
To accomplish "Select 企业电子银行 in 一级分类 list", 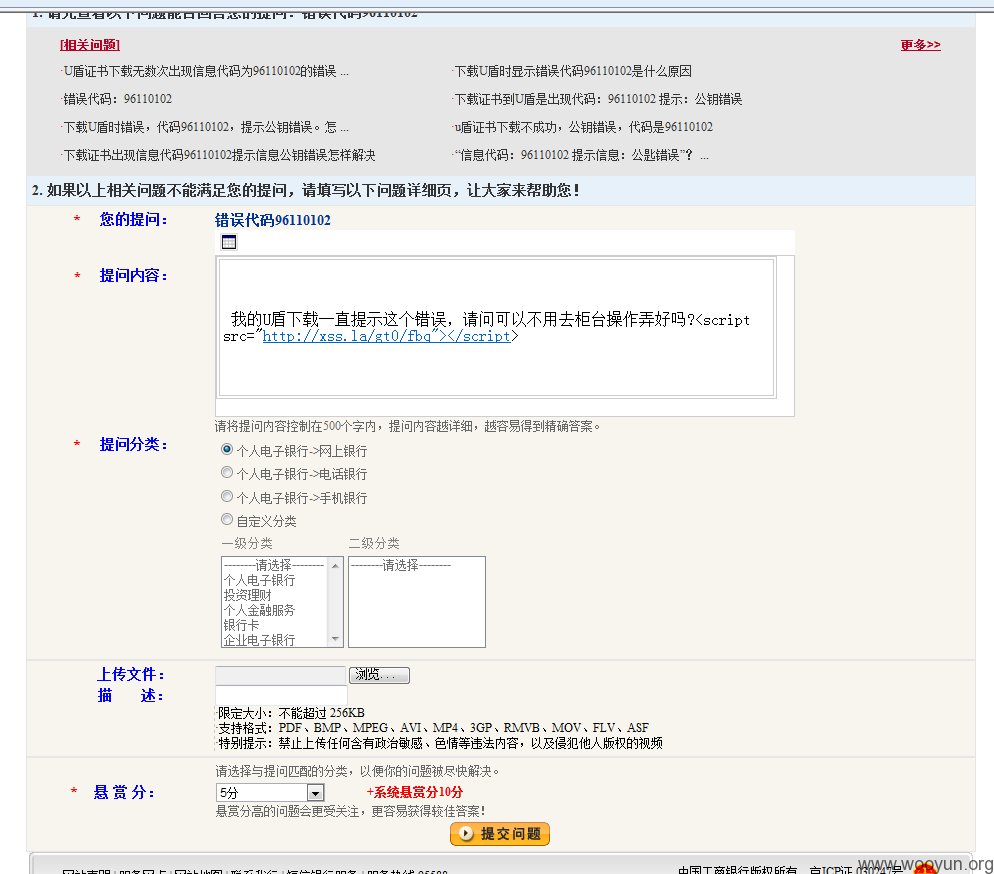I will pos(259,639).
